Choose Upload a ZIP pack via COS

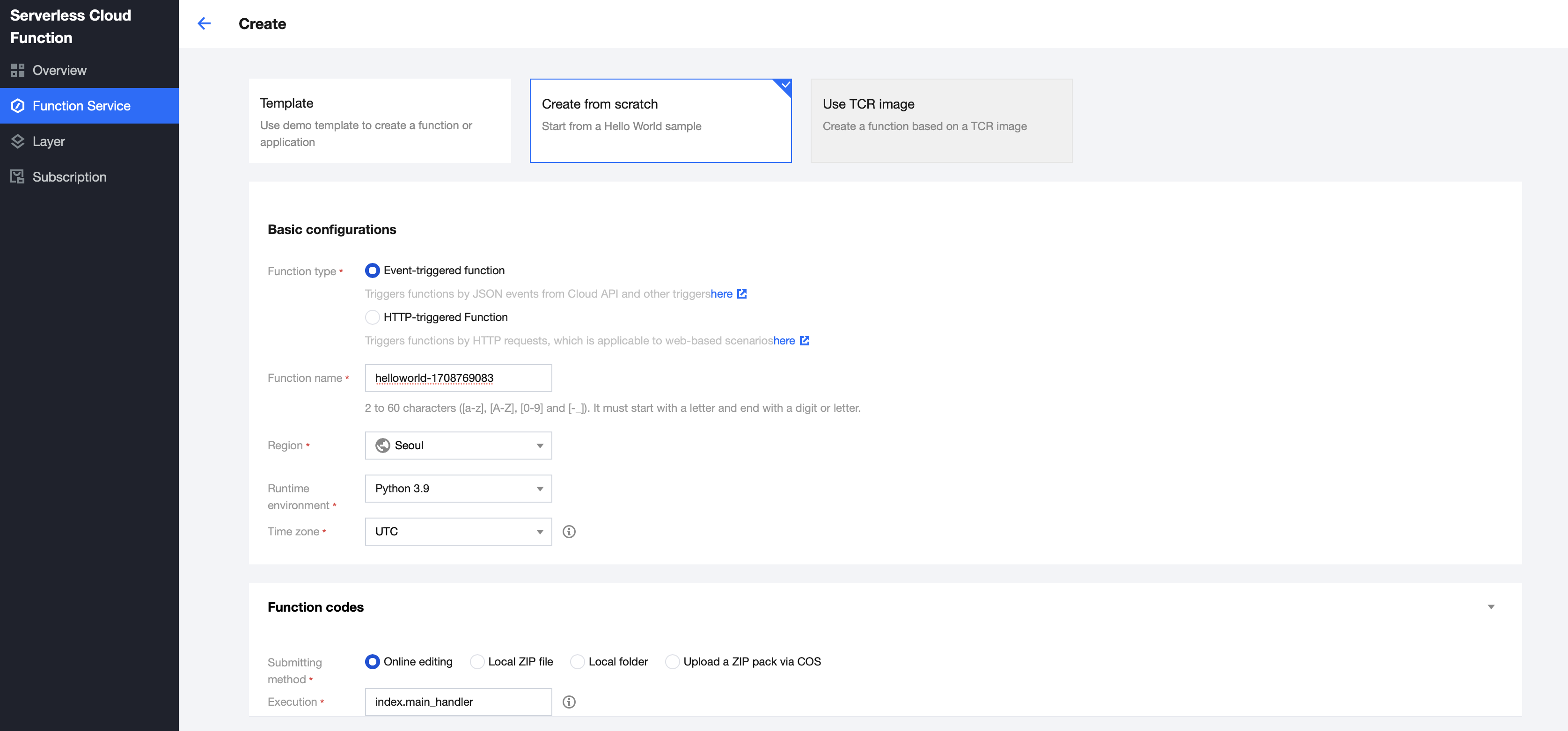click(x=672, y=662)
